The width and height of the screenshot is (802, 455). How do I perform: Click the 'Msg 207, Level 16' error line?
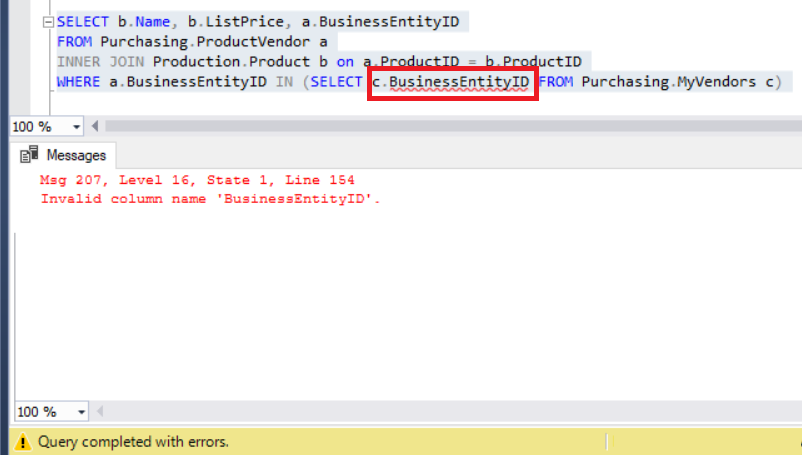pyautogui.click(x=197, y=180)
